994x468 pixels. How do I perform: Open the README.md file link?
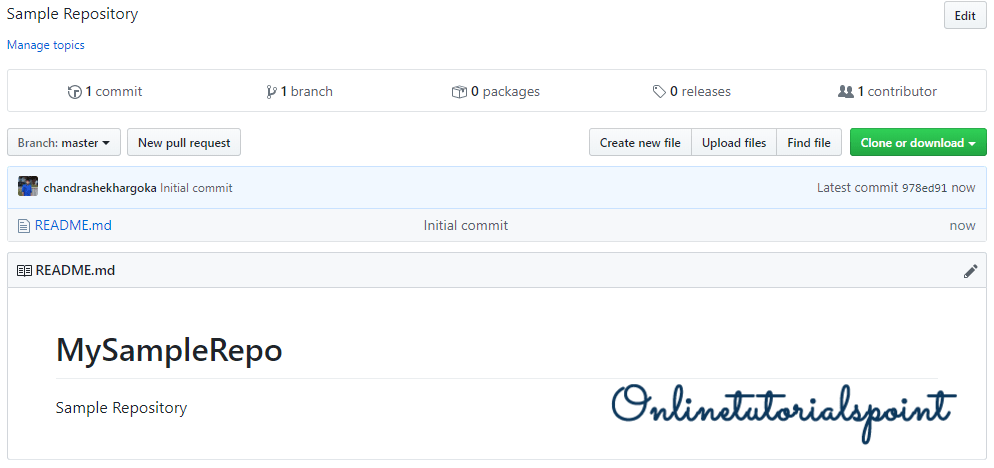(x=73, y=226)
